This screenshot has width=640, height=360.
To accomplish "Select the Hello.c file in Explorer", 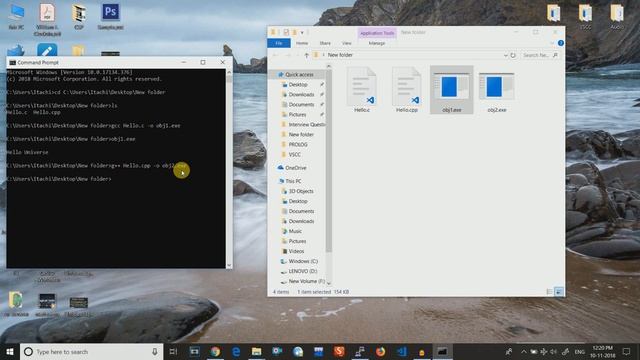I will coord(362,90).
